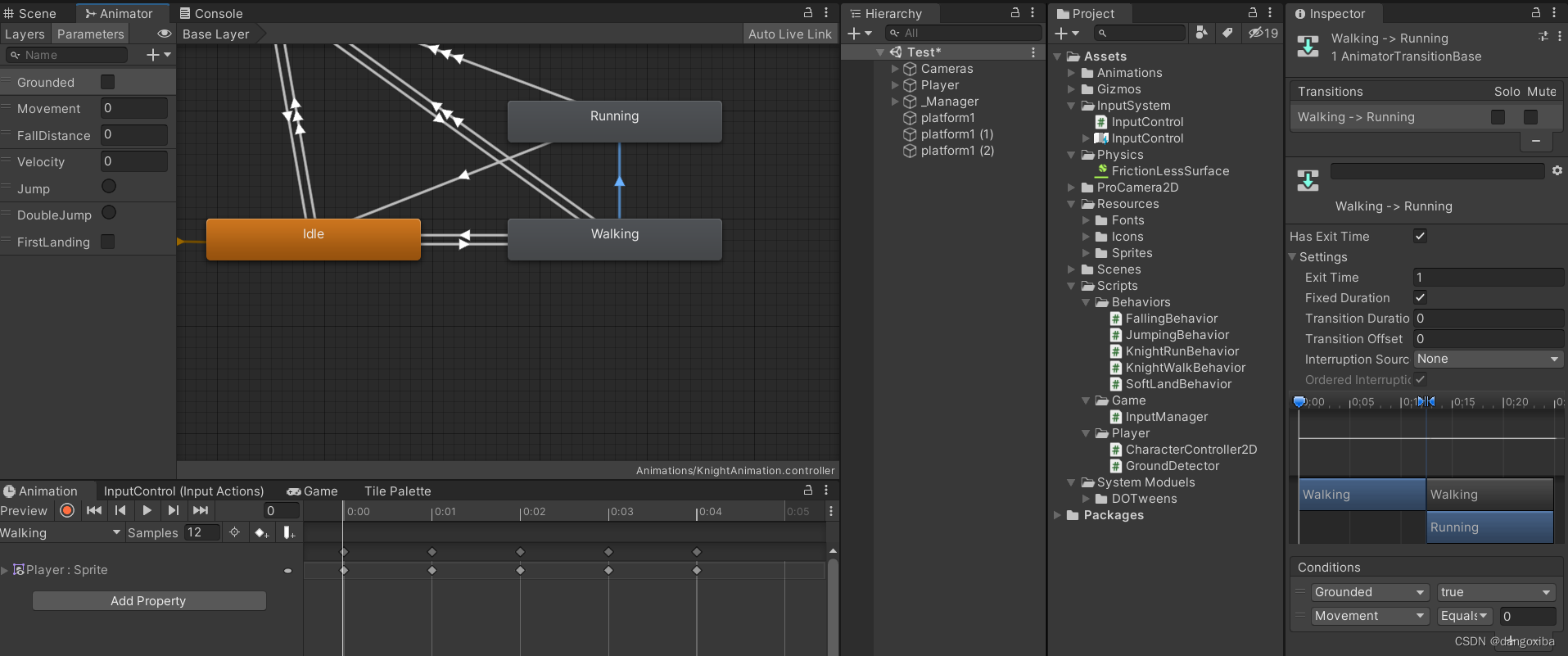The image size is (1568, 656).
Task: Open the Interruption Source dropdown
Action: coord(1489,359)
